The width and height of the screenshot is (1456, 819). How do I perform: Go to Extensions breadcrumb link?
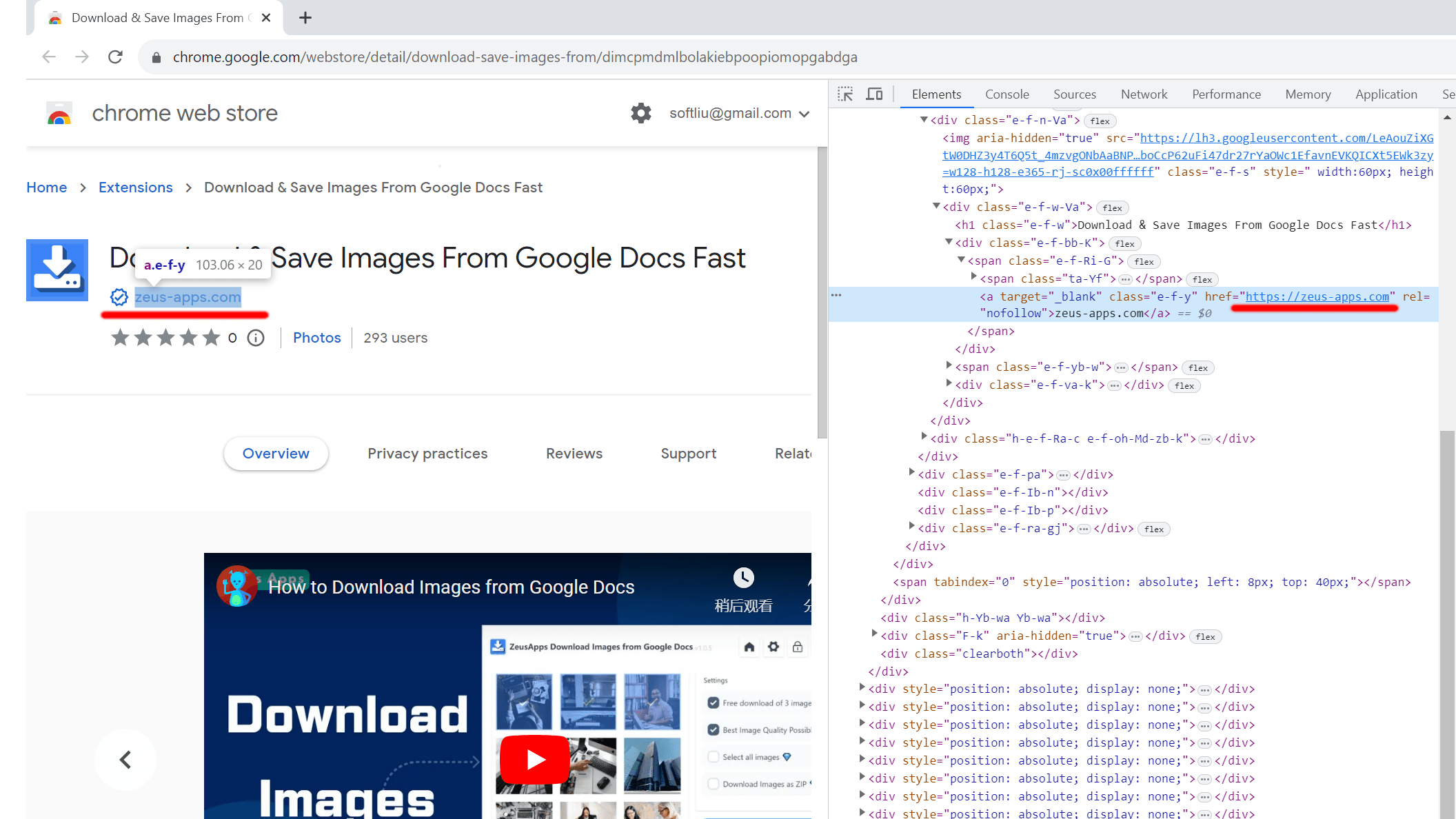pos(136,188)
